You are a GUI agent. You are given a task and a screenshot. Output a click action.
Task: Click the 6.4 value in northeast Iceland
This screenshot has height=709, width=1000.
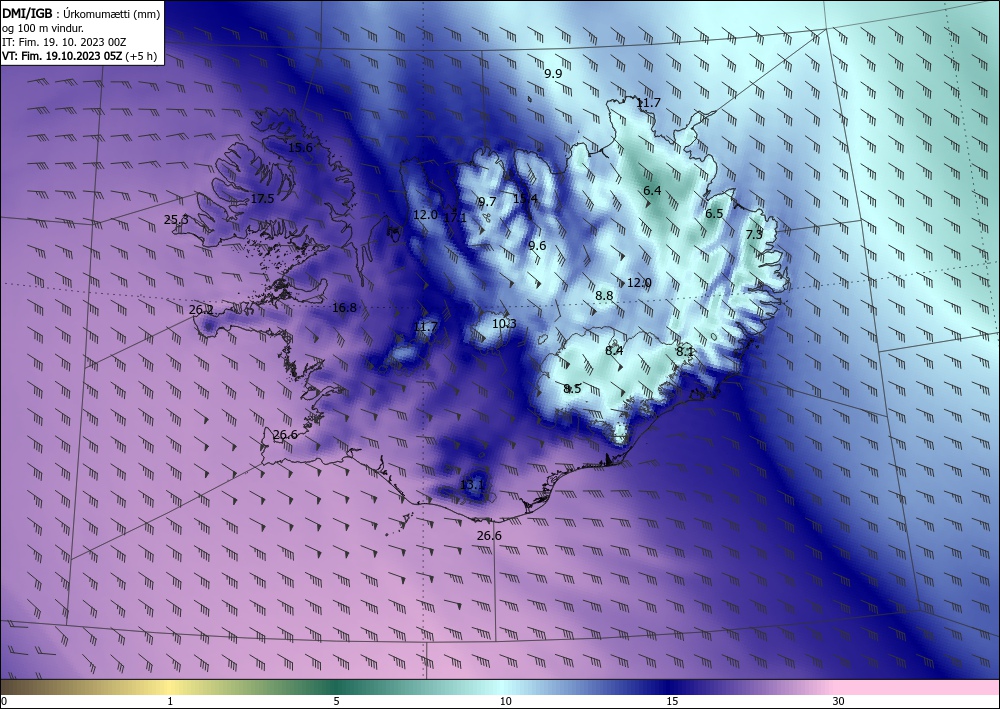tap(652, 190)
